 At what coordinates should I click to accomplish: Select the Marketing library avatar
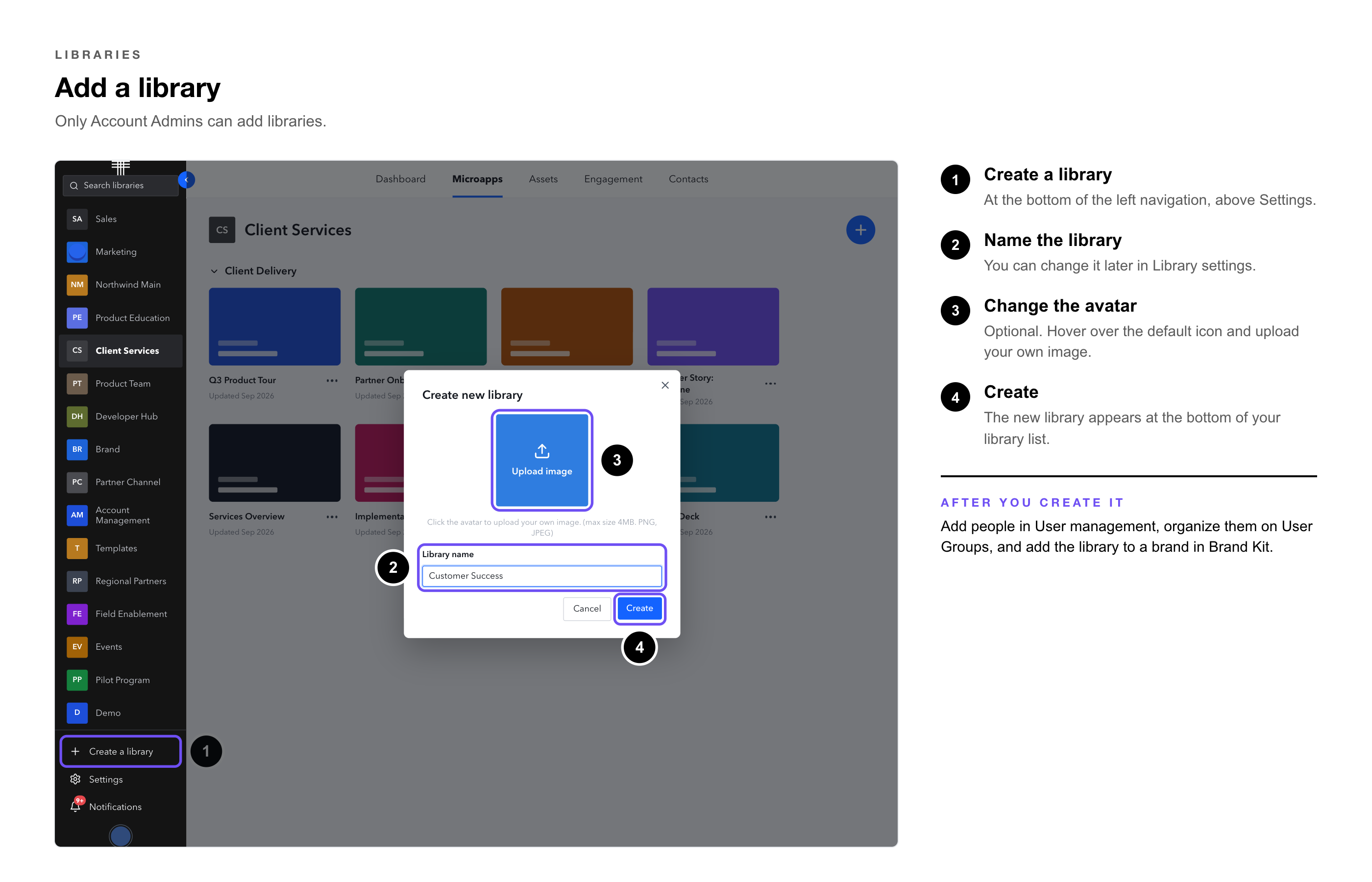pos(77,252)
